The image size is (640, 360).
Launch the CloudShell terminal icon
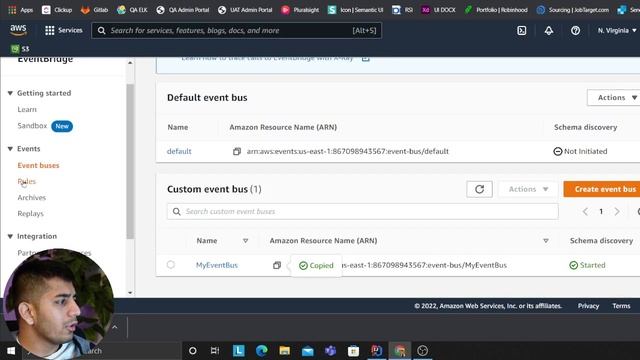coord(522,31)
